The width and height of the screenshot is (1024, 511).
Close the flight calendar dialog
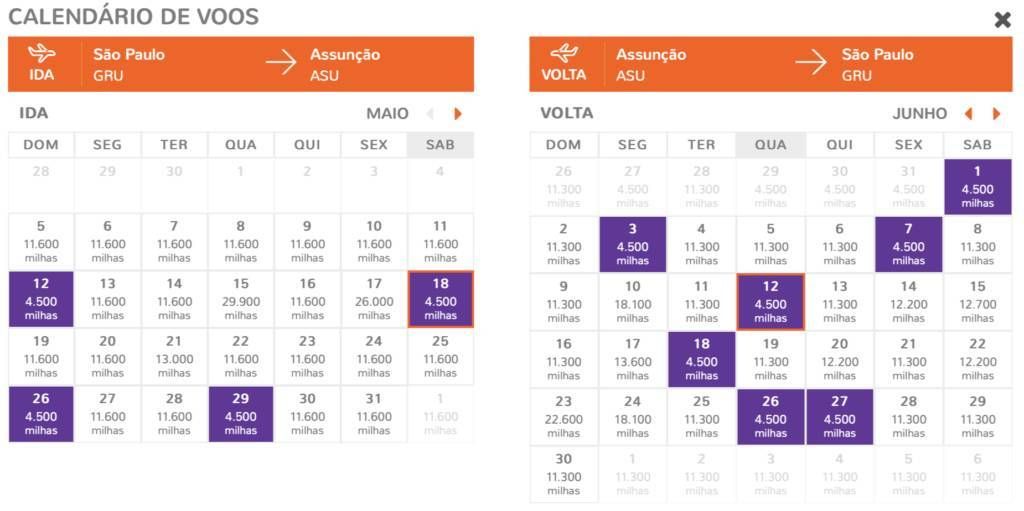pos(1002,20)
